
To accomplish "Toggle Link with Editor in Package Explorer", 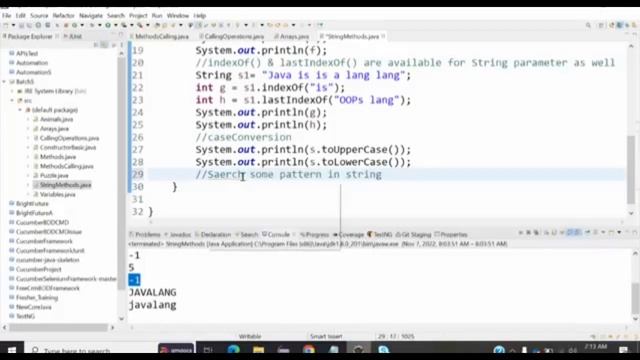I will [104, 45].
